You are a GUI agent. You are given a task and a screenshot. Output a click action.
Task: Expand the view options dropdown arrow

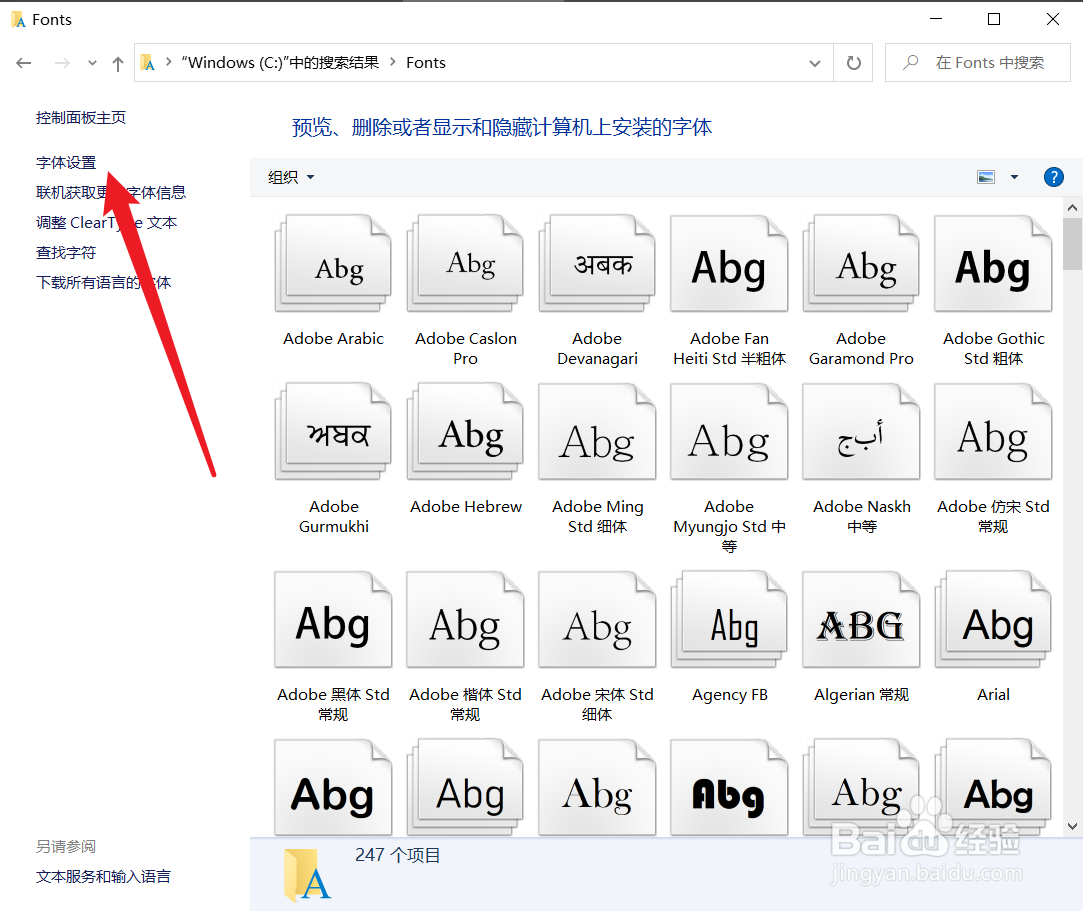[x=1014, y=178]
